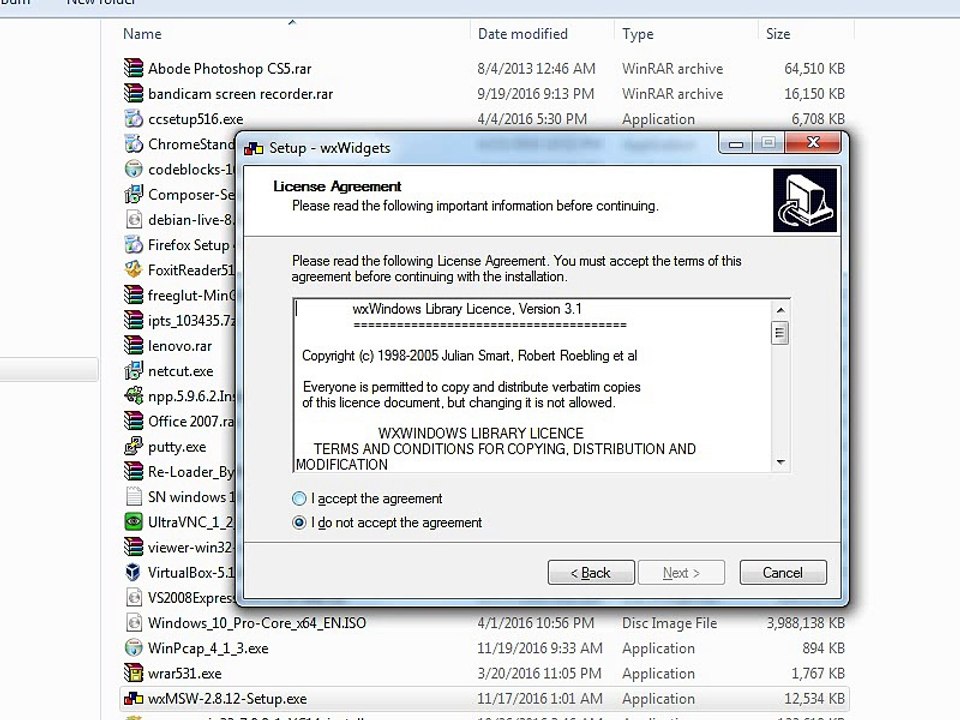This screenshot has height=720, width=960.
Task: Click the Back button in setup wizard
Action: 591,572
